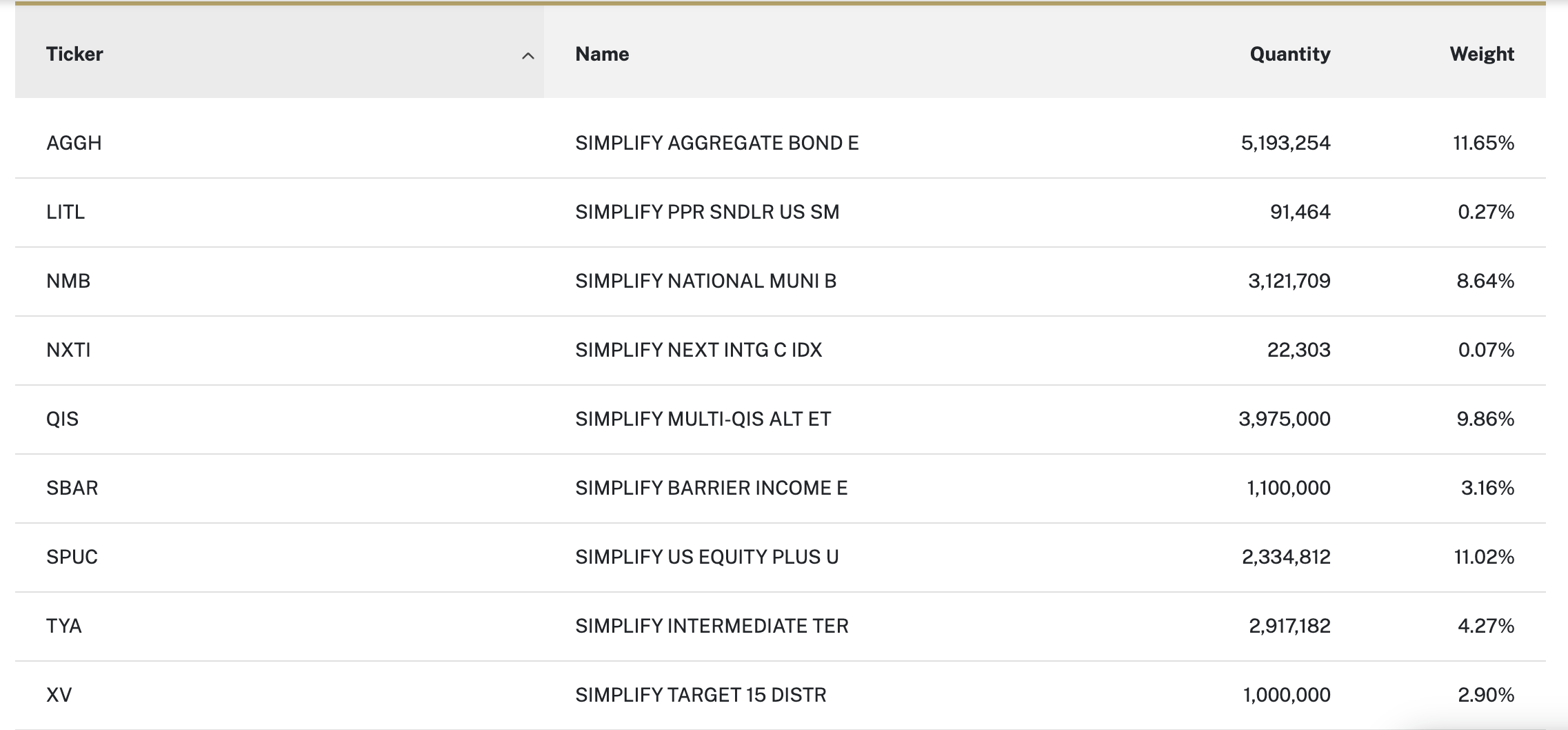
Task: Select the 5,193,254 quantity value
Action: 1285,143
